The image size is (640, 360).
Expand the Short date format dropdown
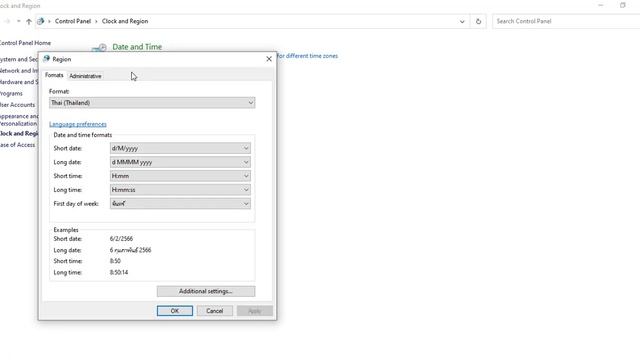180,148
